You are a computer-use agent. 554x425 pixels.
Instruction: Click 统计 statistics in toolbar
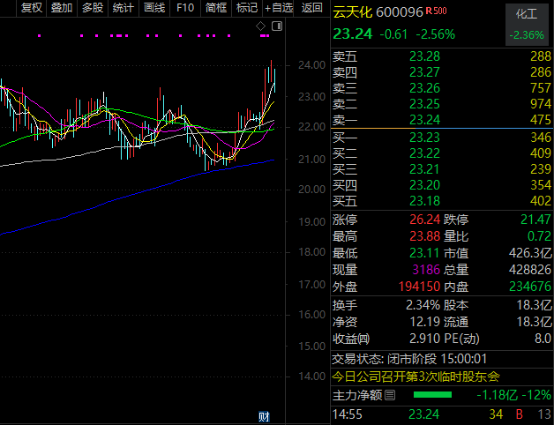(x=123, y=8)
